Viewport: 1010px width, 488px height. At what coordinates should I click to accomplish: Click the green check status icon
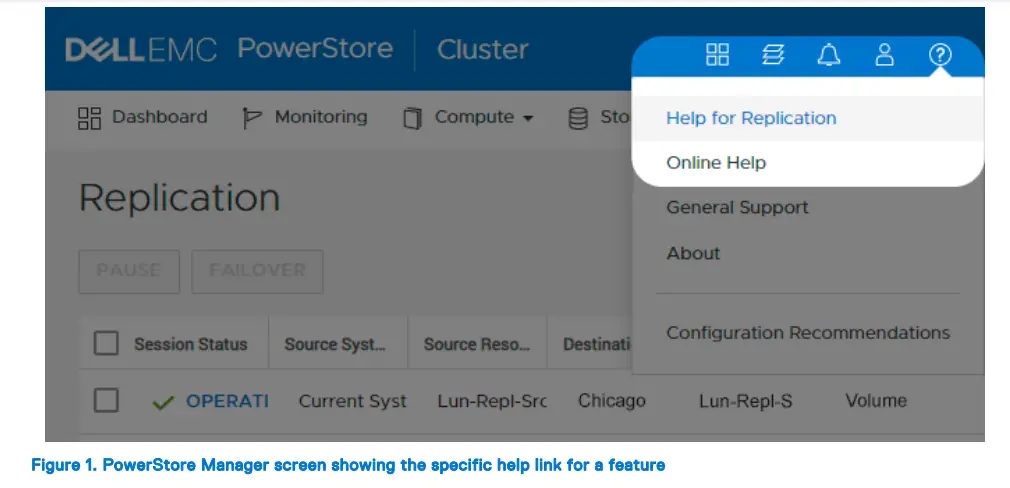click(x=164, y=403)
